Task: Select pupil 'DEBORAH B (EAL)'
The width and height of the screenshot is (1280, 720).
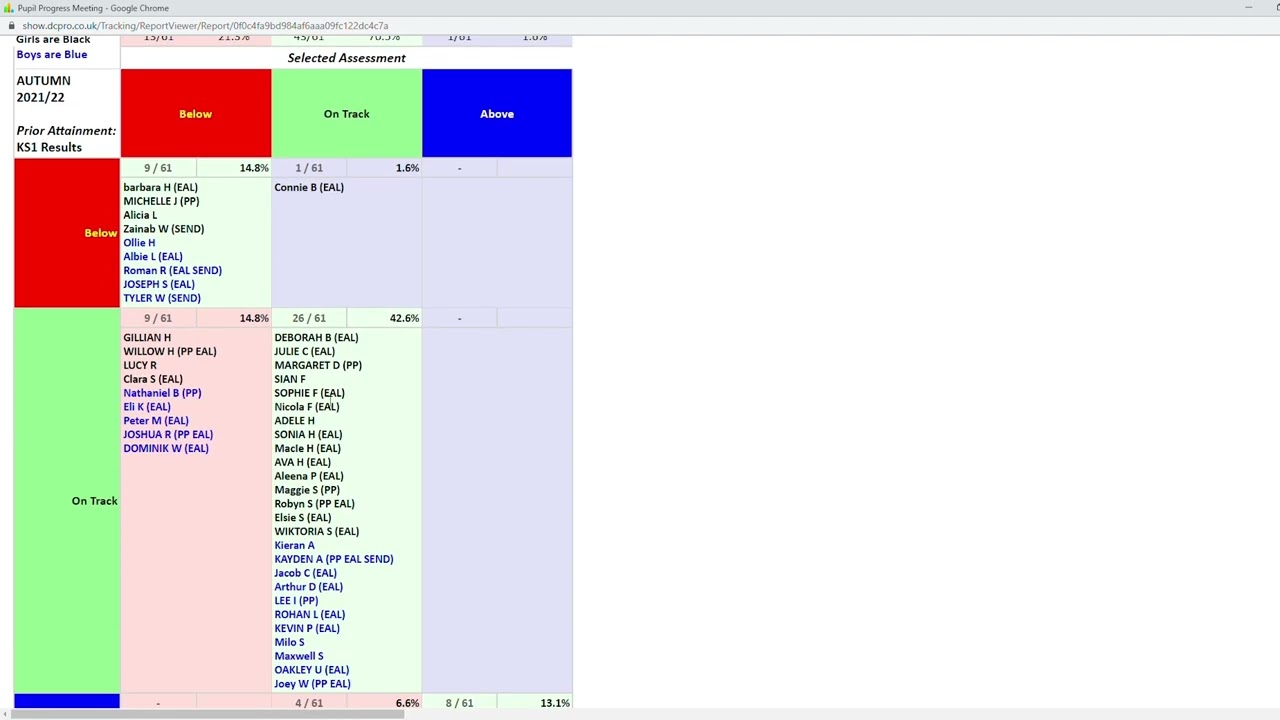Action: pyautogui.click(x=316, y=338)
